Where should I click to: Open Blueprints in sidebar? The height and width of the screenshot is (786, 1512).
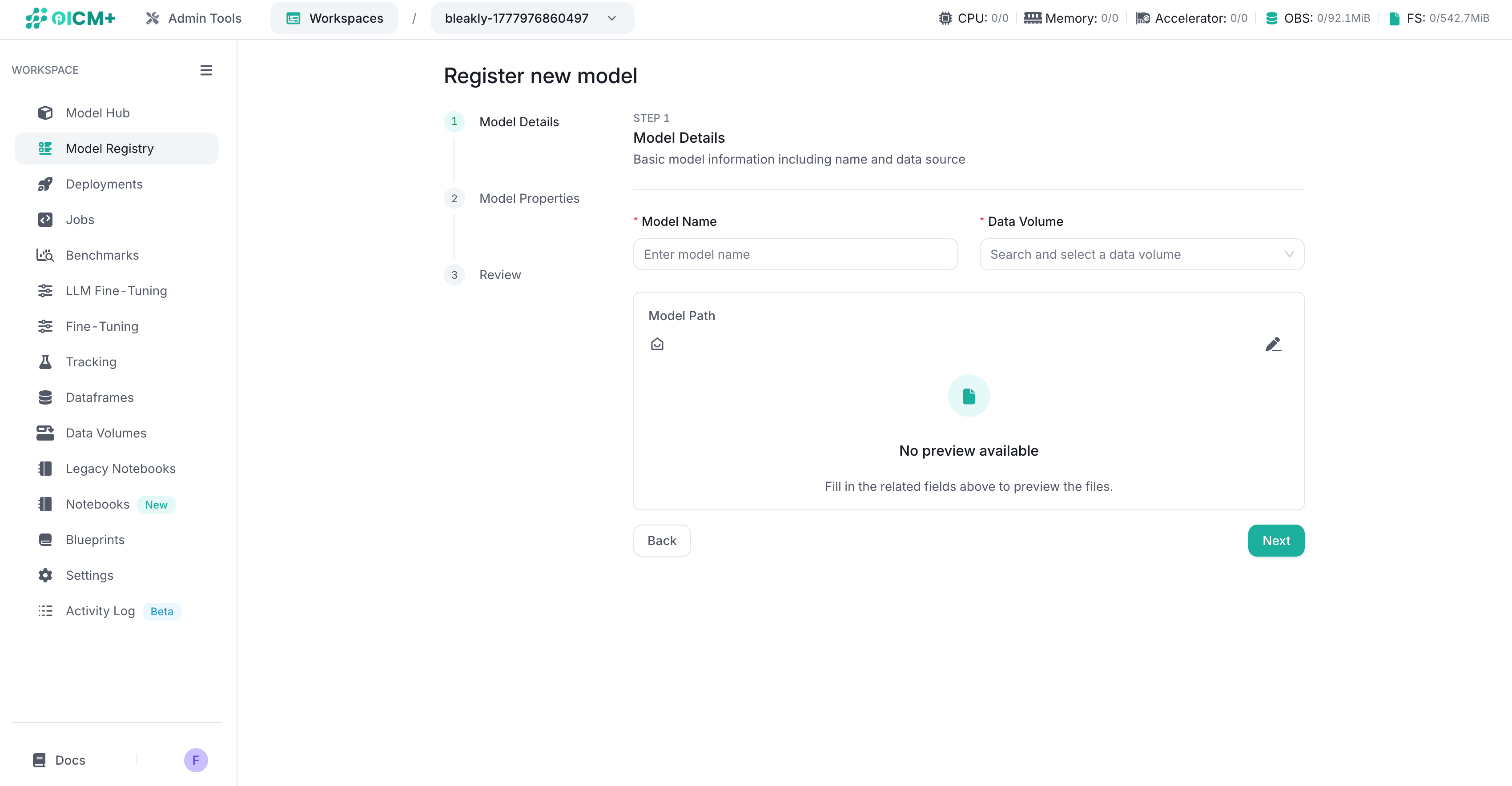117,540
